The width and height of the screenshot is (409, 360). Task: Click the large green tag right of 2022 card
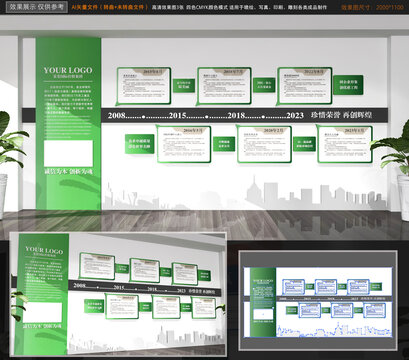[x=348, y=85]
